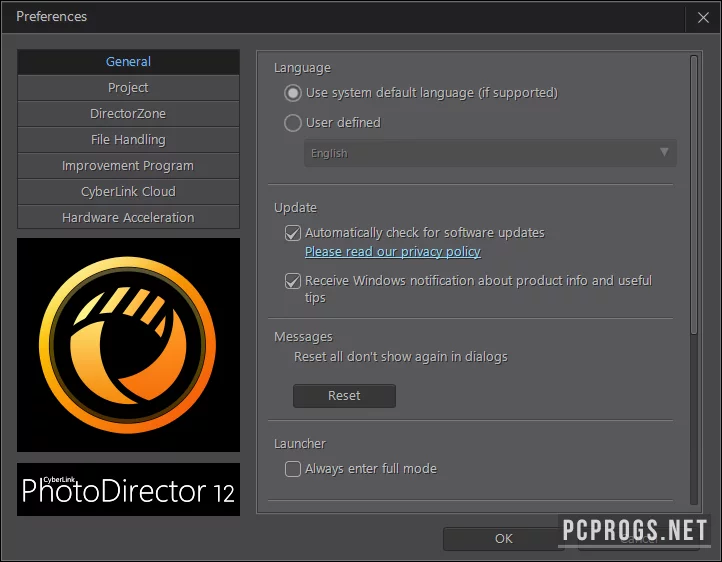Go to the Improvement Program tab
This screenshot has height=562, width=722.
(128, 166)
